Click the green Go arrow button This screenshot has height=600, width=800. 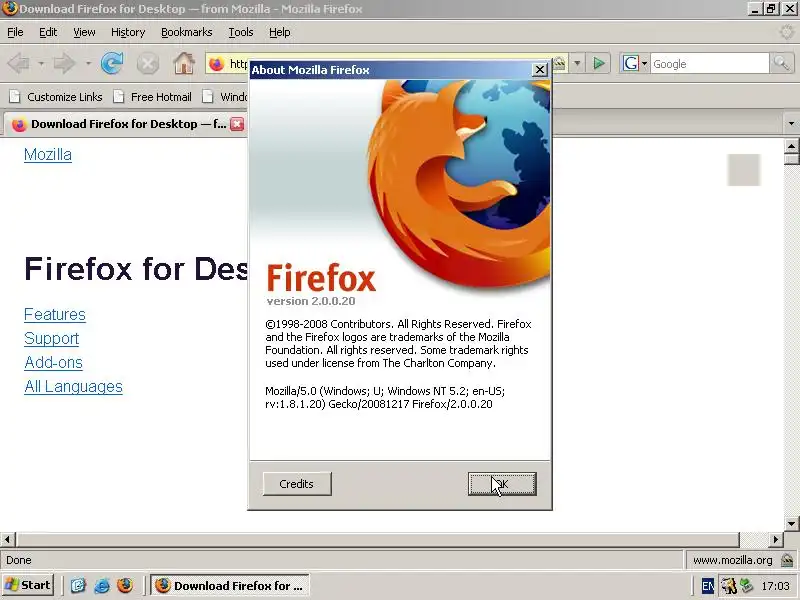[x=598, y=64]
